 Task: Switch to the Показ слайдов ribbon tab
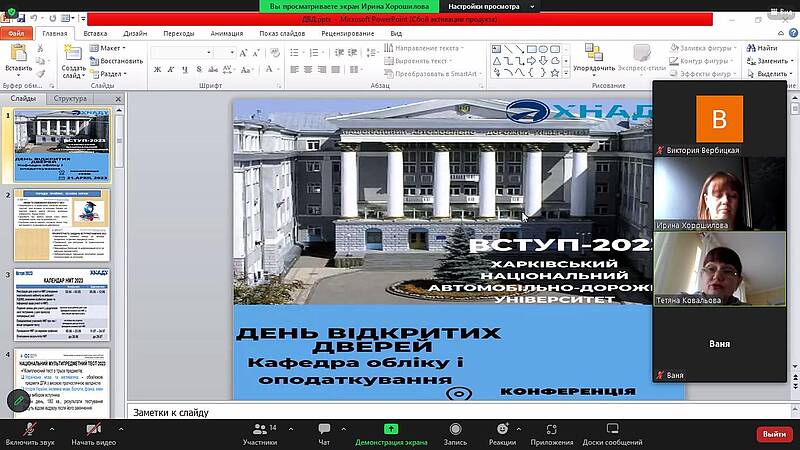[282, 33]
